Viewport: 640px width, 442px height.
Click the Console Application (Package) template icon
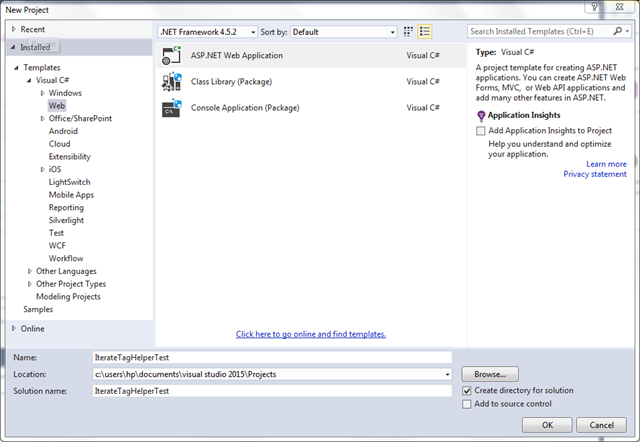click(171, 108)
